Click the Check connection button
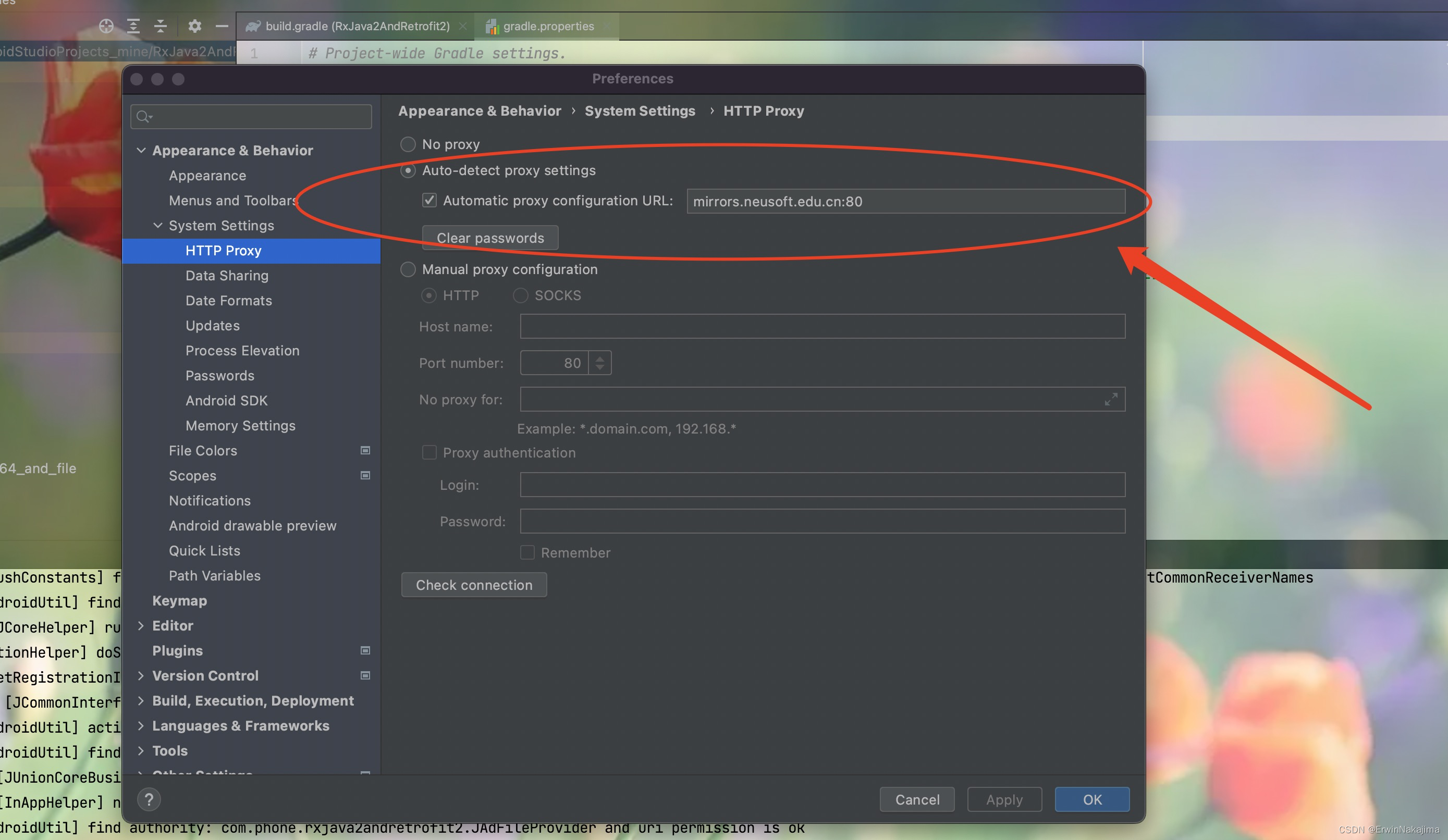Viewport: 1448px width, 840px height. [474, 585]
